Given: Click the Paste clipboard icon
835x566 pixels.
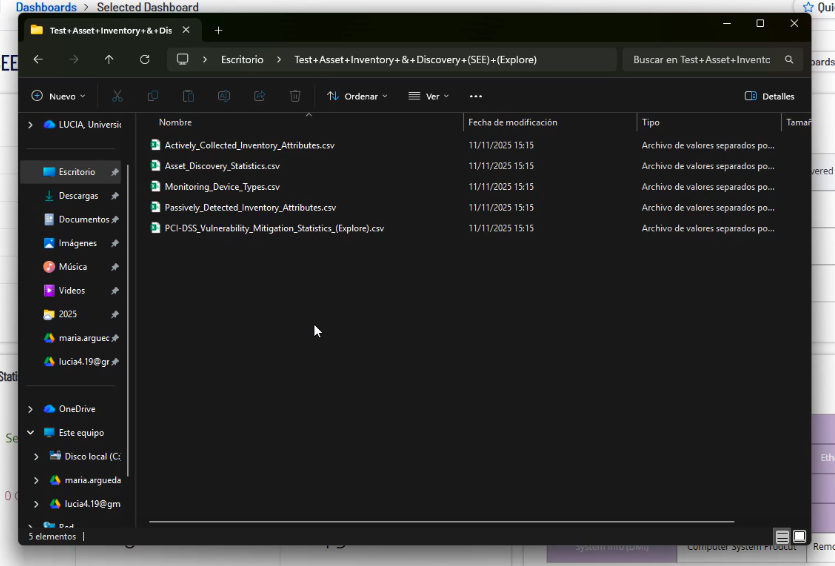Looking at the screenshot, I should click(x=188, y=96).
